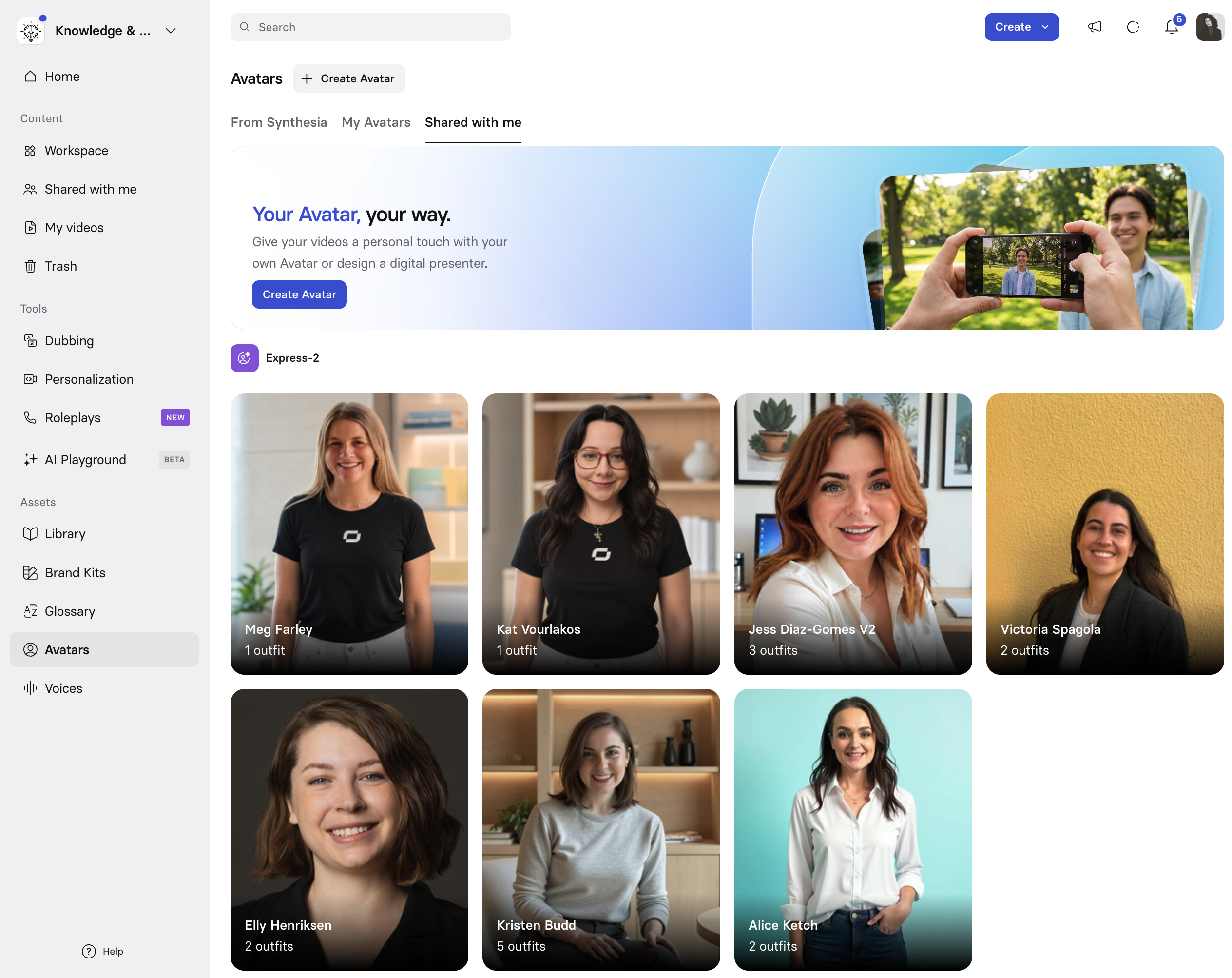1232x978 pixels.
Task: Click the NEW badge beside Roleplays
Action: [x=175, y=418]
